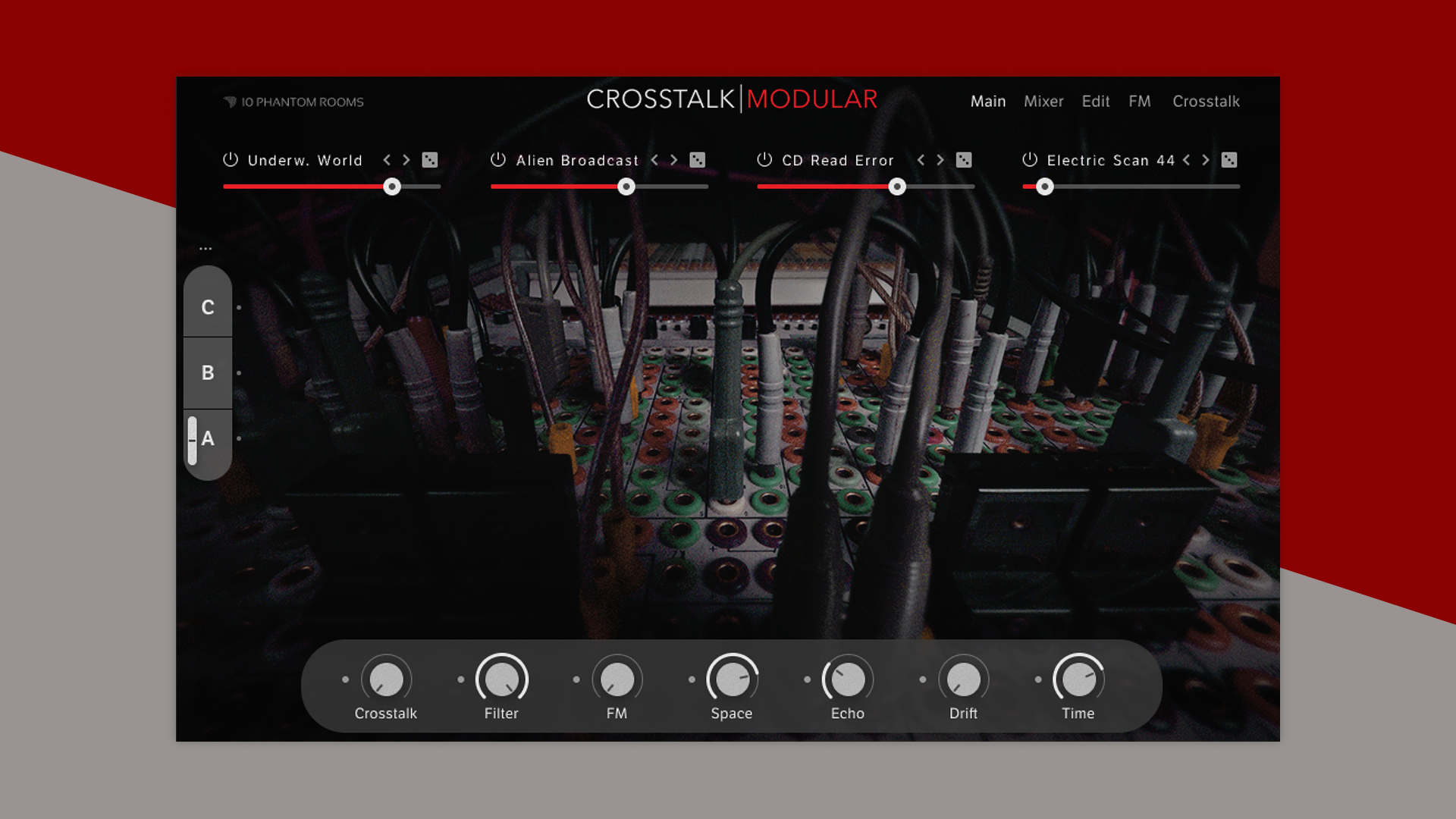
Task: Click the dice icon next to Alien Broadcast
Action: (698, 160)
